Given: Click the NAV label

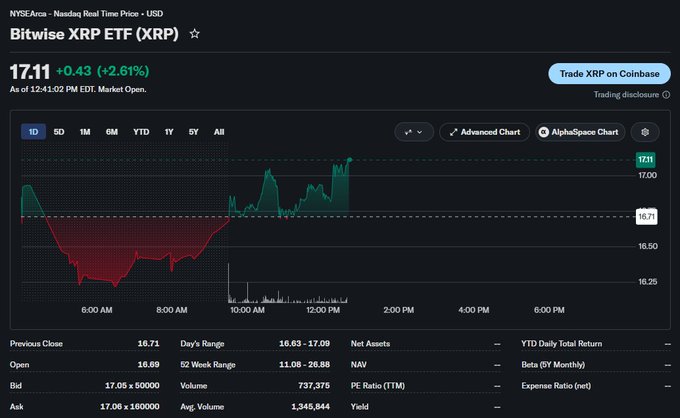Looking at the screenshot, I should 359,365.
